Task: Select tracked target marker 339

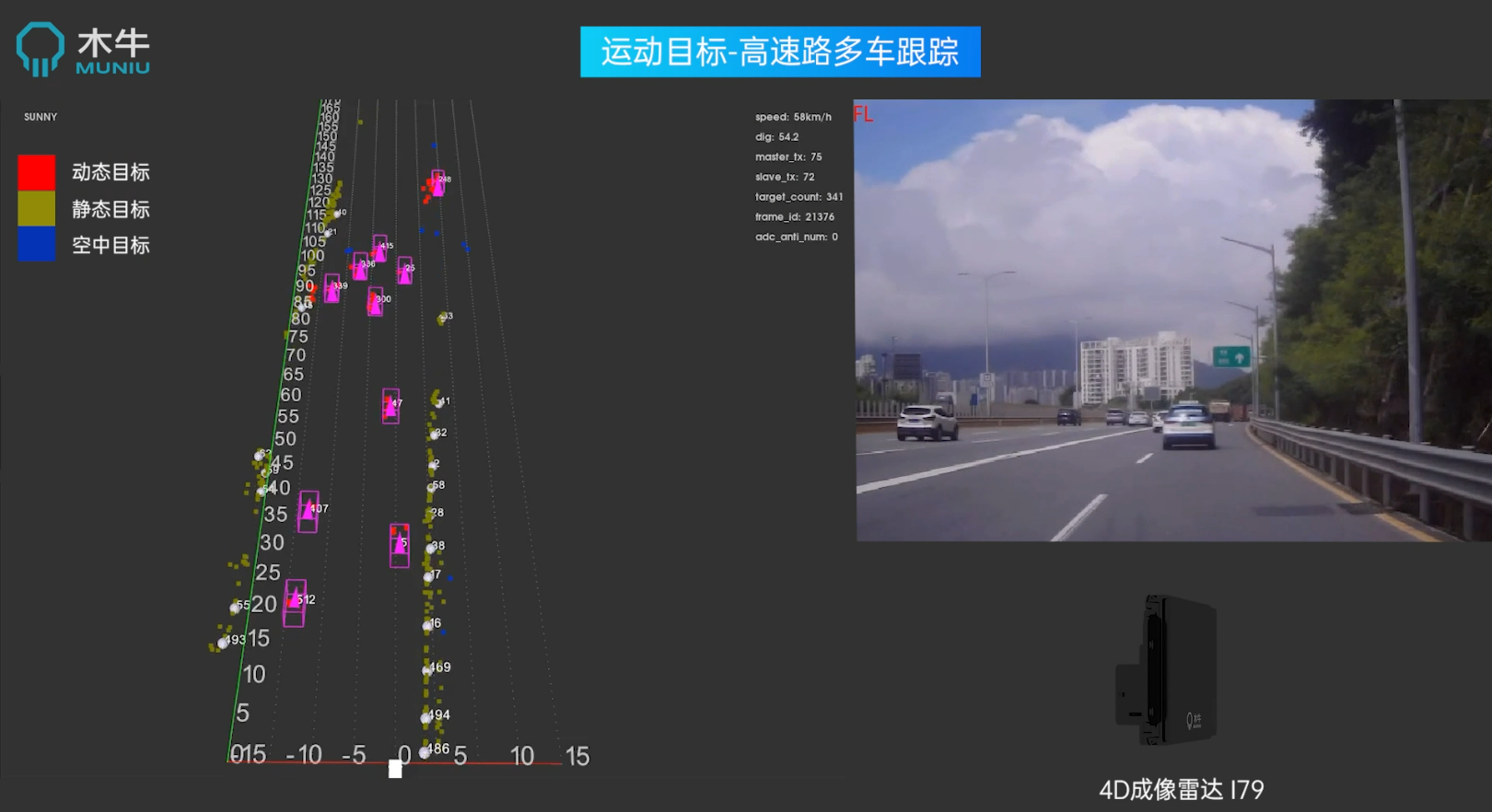Action: pos(332,288)
